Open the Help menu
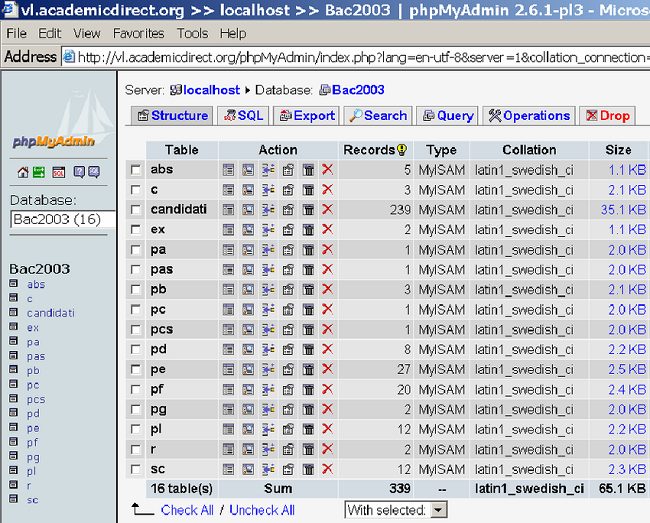The height and width of the screenshot is (523, 650). (233, 33)
